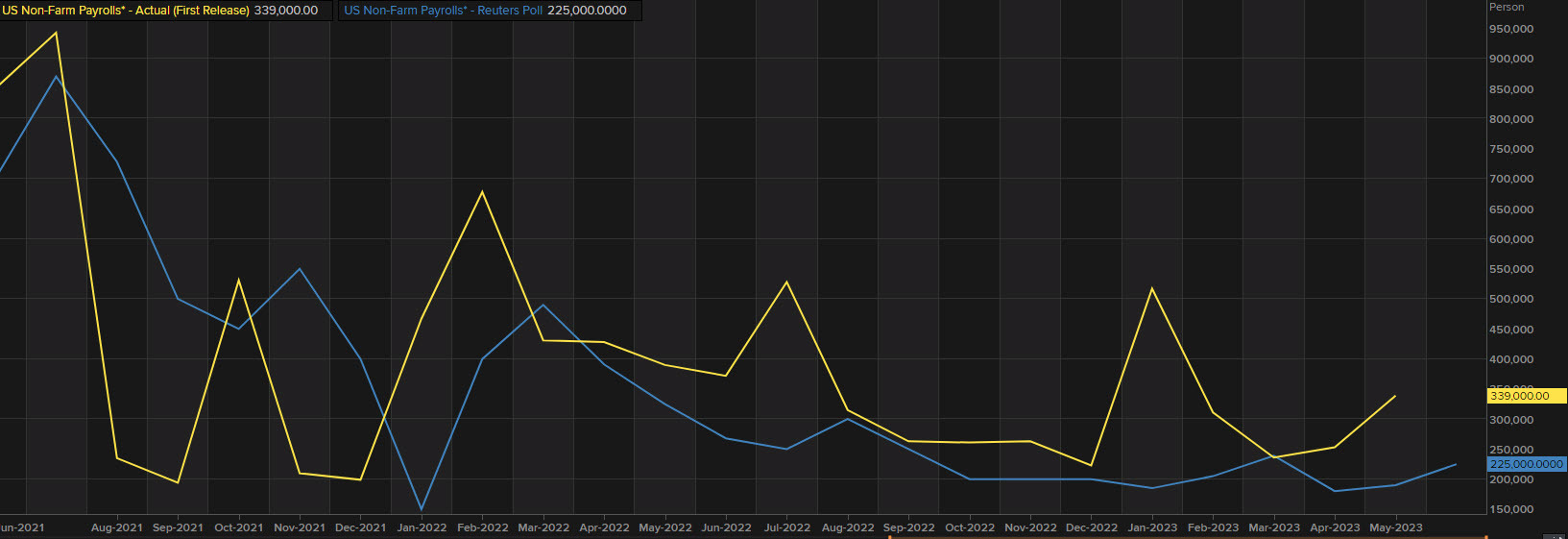1568x539 pixels.
Task: Click the Dec-2021 date axis label
Action: (360, 527)
